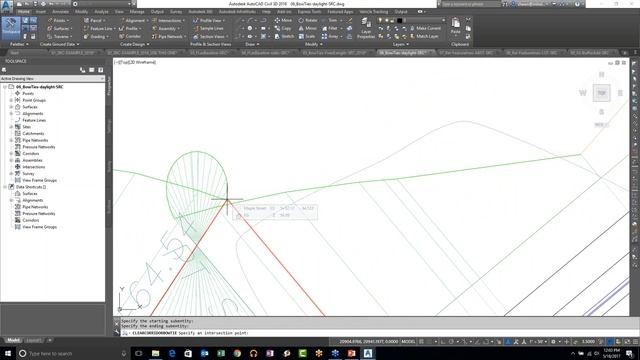Switch to the Home ribbon tab
The image size is (640, 360).
[x=24, y=12]
